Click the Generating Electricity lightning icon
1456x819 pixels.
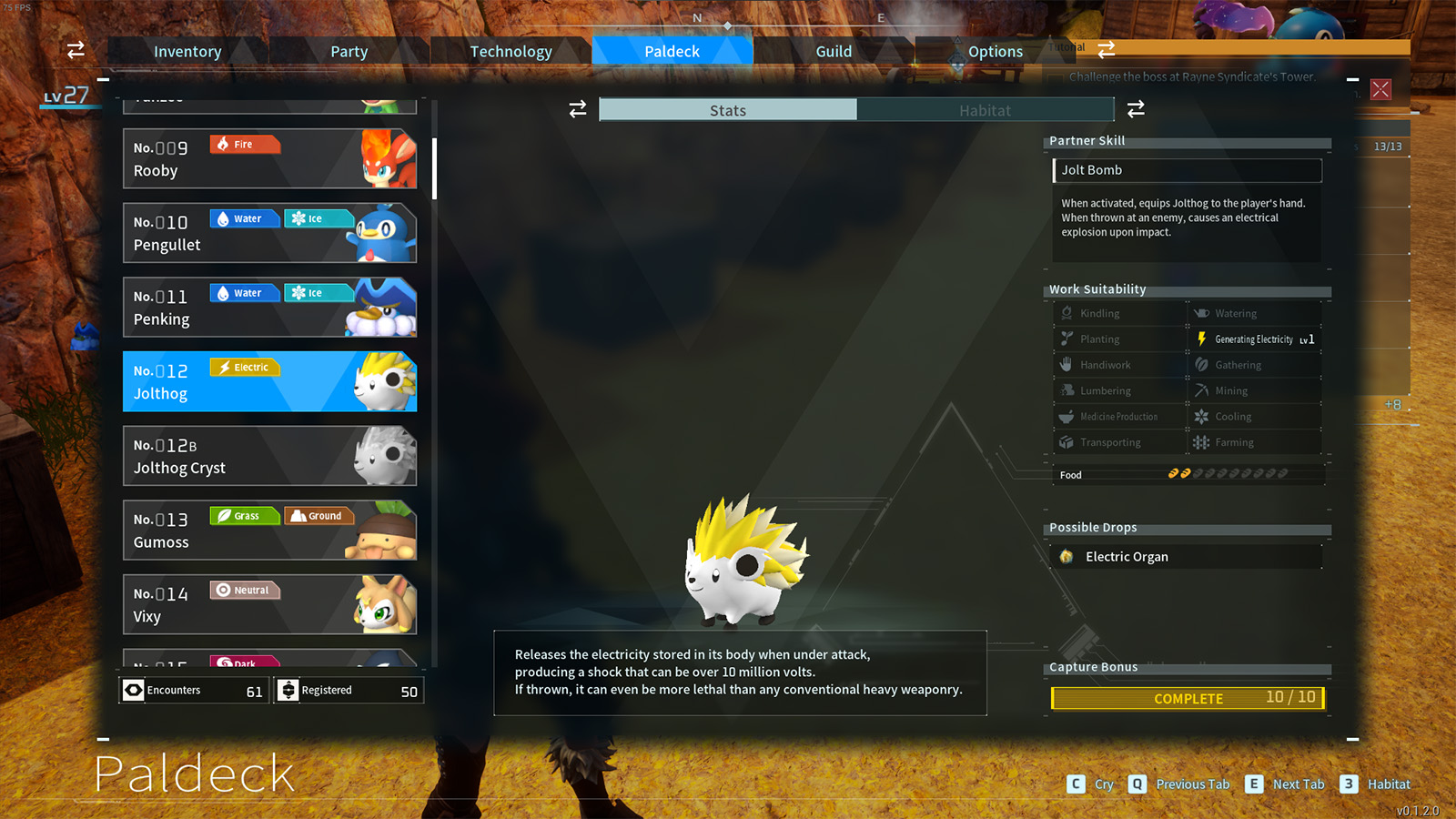coord(1201,339)
